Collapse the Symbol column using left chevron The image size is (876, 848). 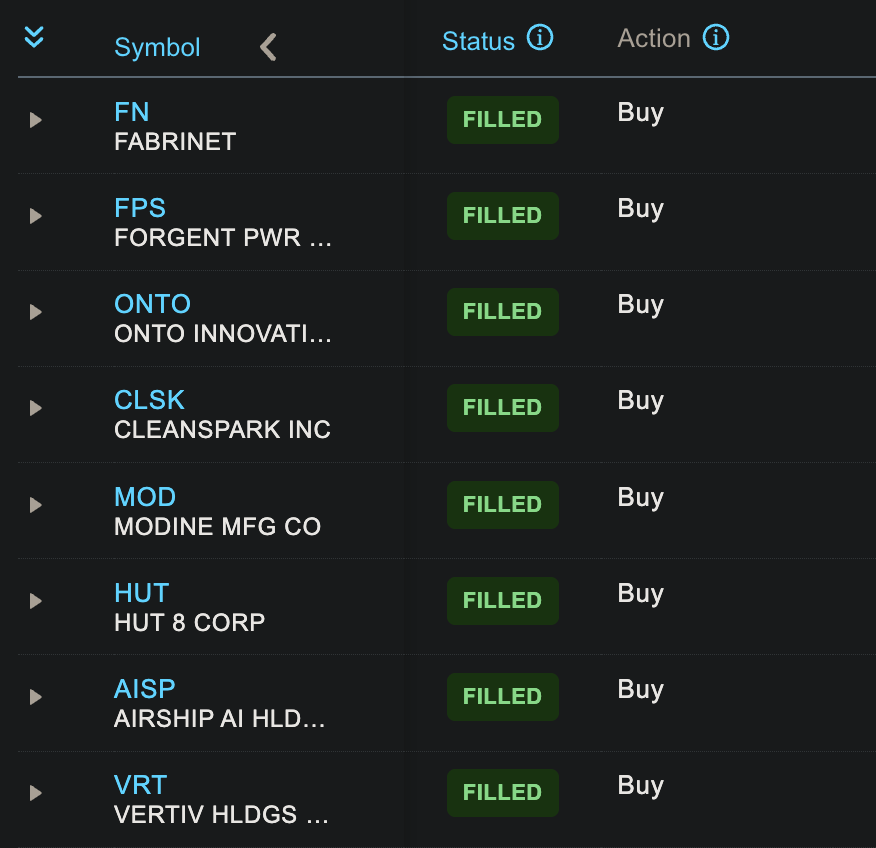click(269, 47)
